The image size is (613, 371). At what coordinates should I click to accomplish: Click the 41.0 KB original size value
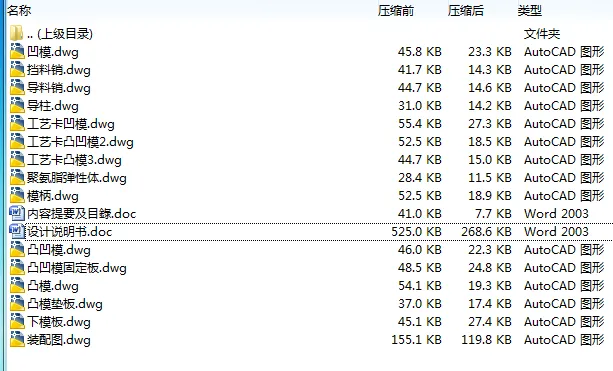click(x=420, y=213)
